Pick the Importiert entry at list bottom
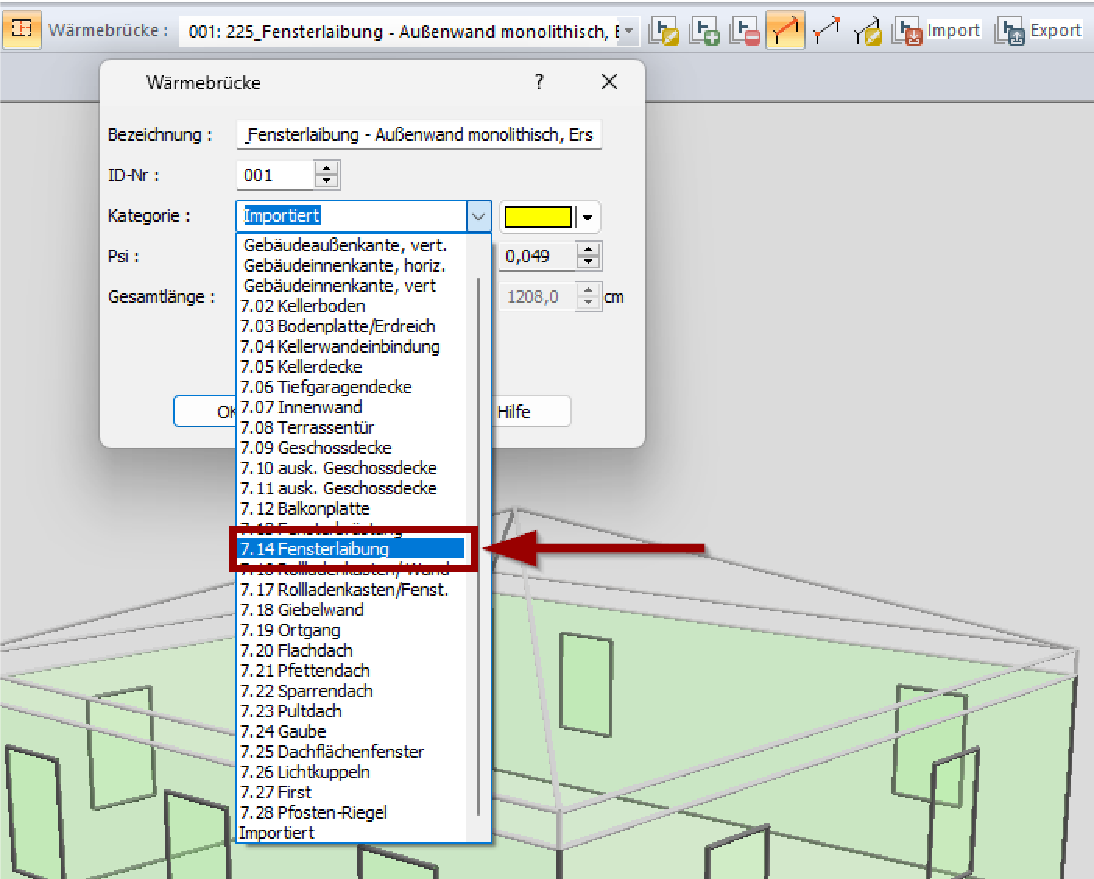The width and height of the screenshot is (1094, 879). tap(278, 833)
